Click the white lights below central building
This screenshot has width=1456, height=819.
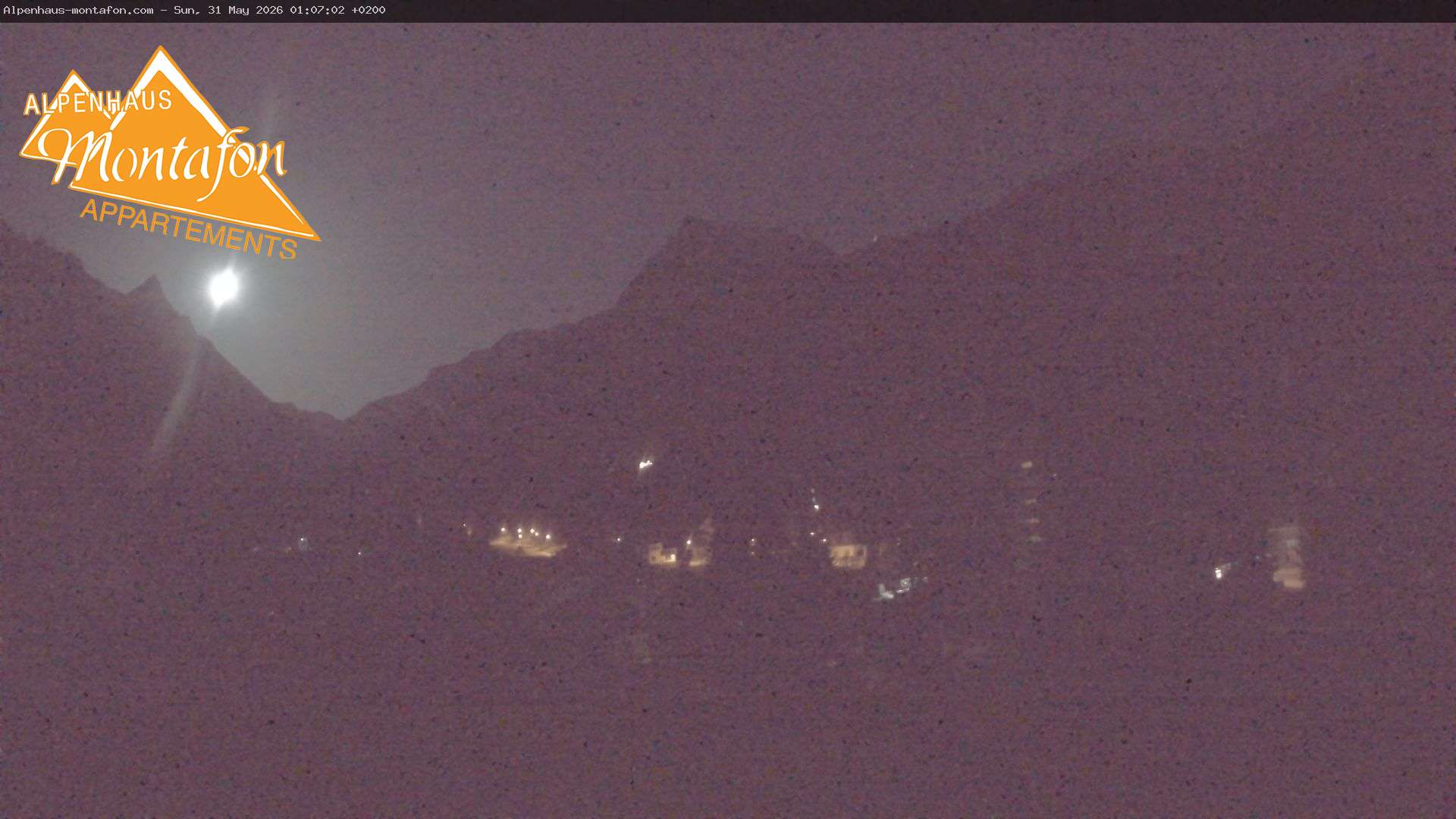[x=899, y=587]
